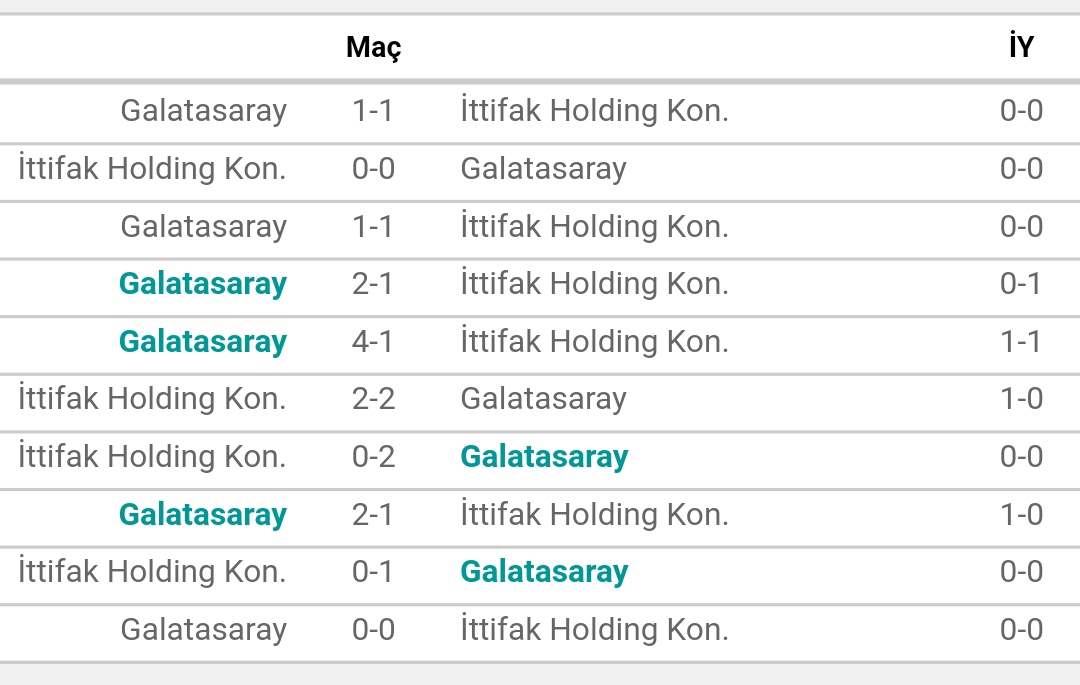Viewport: 1080px width, 685px height.
Task: Click the bold Galatasaray in the 2-1 row with half-time 0-1
Action: [x=203, y=284]
